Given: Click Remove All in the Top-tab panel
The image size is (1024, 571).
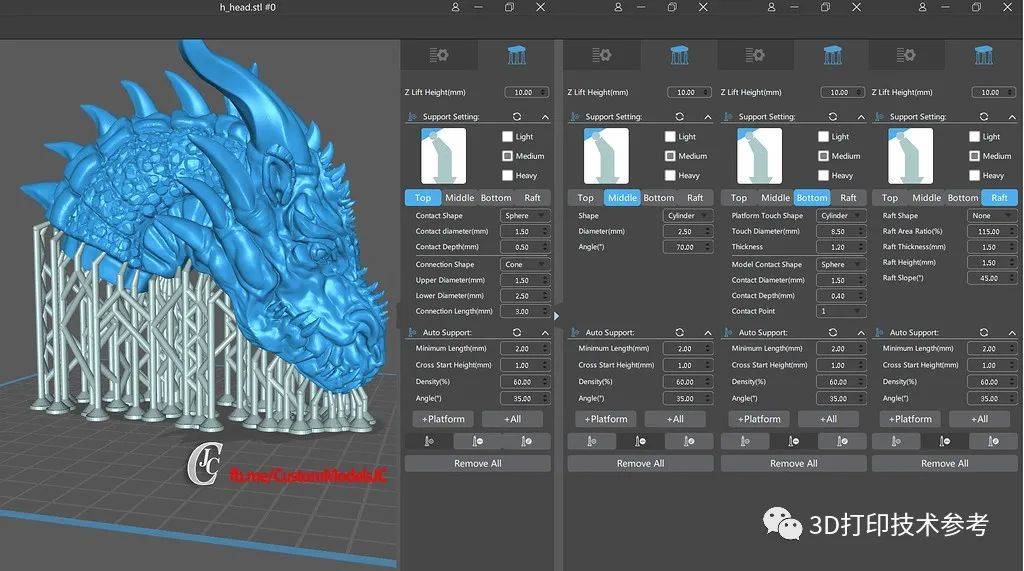Looking at the screenshot, I should click(x=477, y=464).
